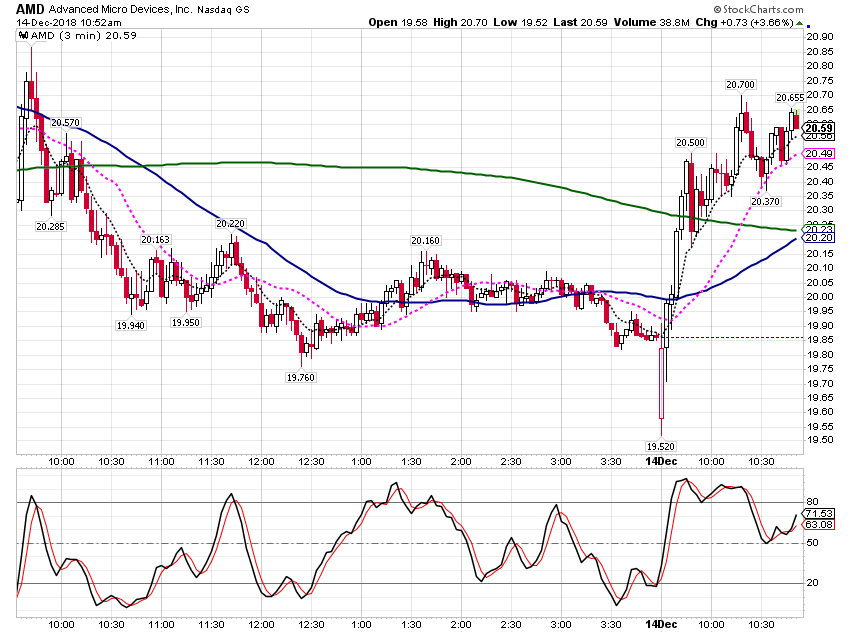Click the 19.940 low annotation
The width and height of the screenshot is (850, 633).
[x=131, y=326]
